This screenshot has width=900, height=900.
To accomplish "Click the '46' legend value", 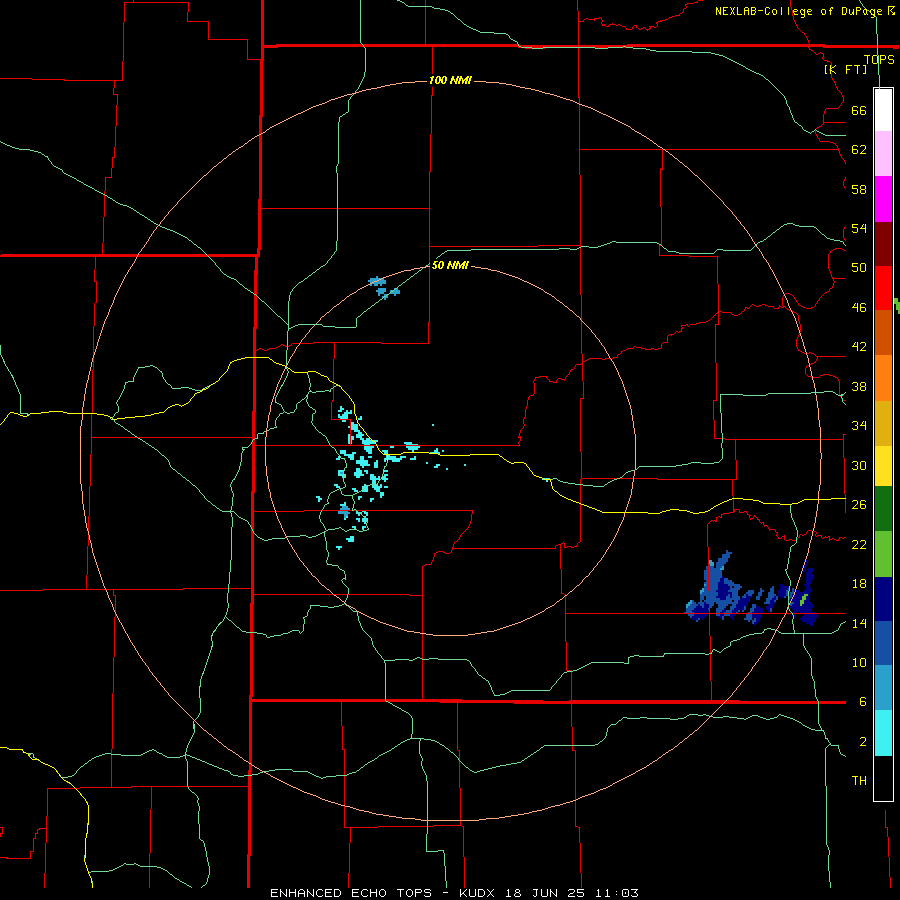I will (859, 308).
